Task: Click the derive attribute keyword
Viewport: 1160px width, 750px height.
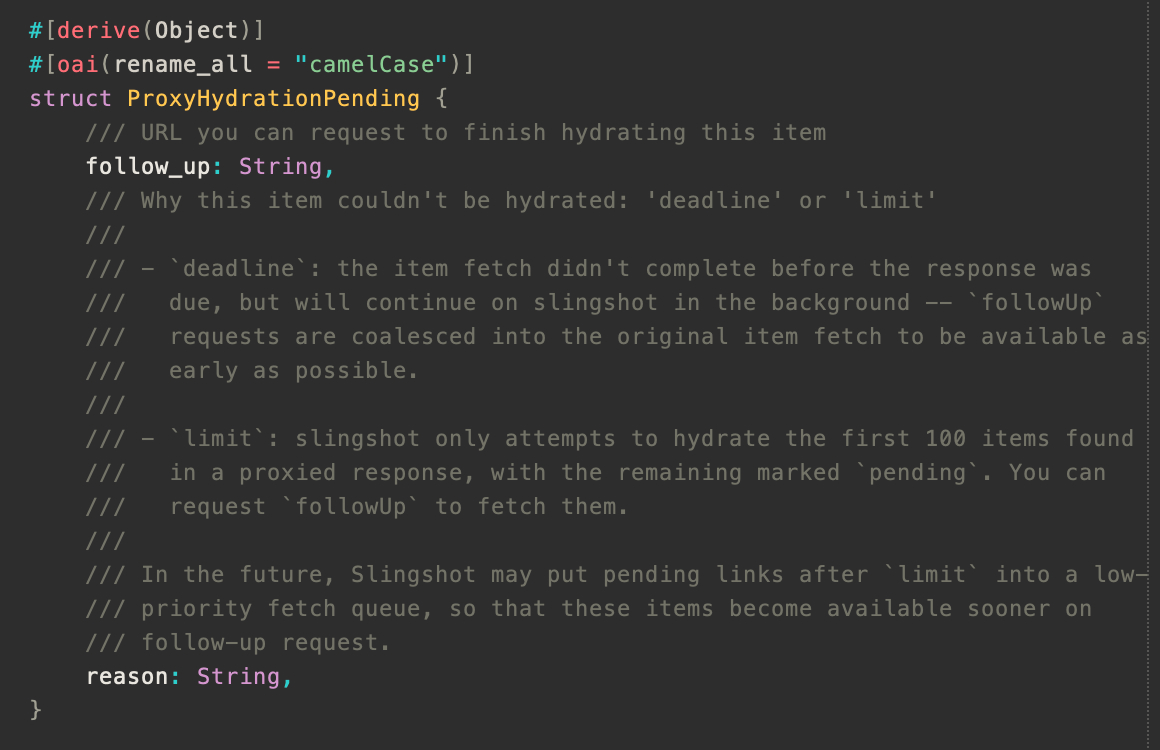Action: [x=99, y=30]
